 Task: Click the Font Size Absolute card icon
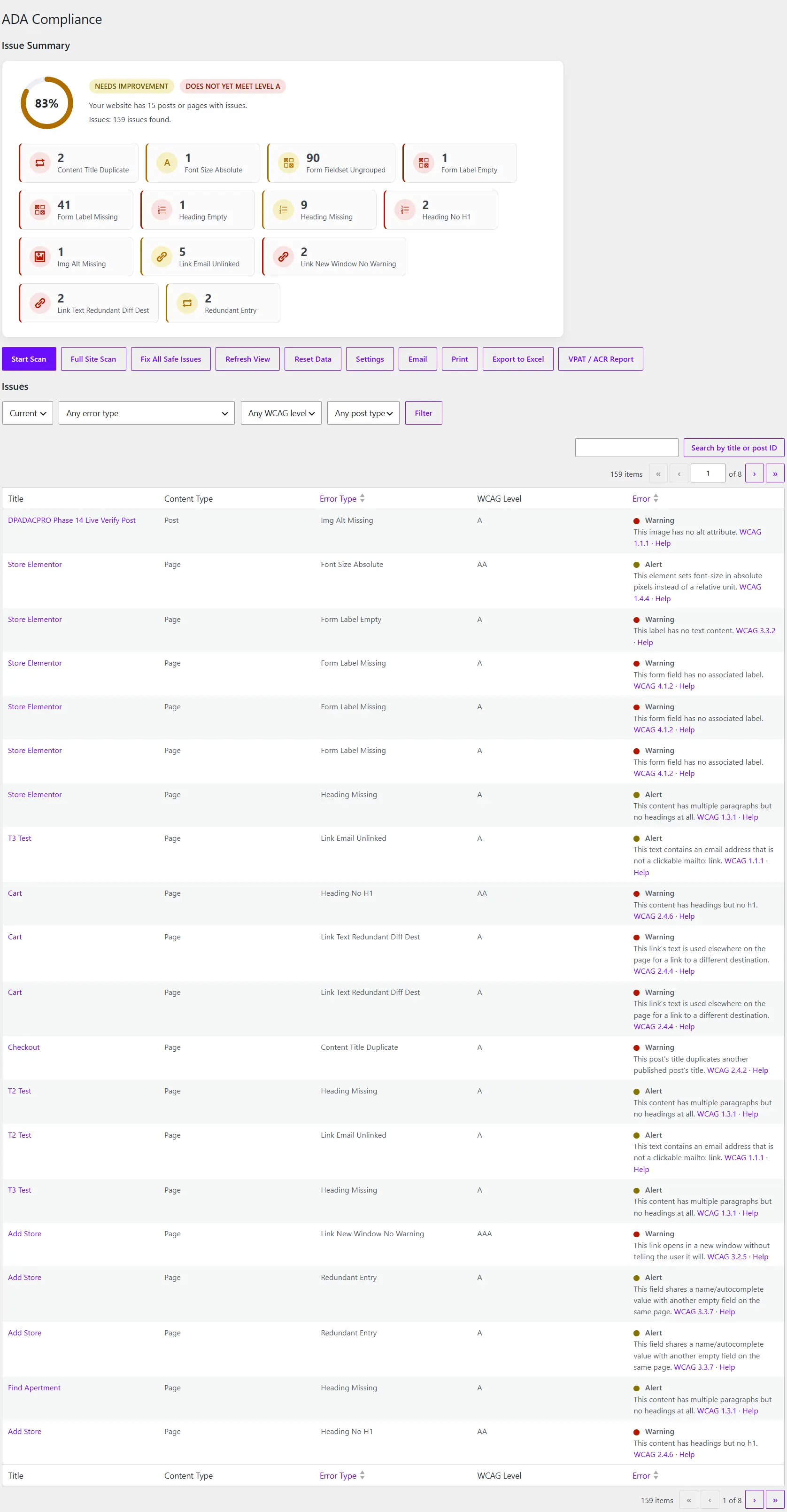pyautogui.click(x=167, y=163)
